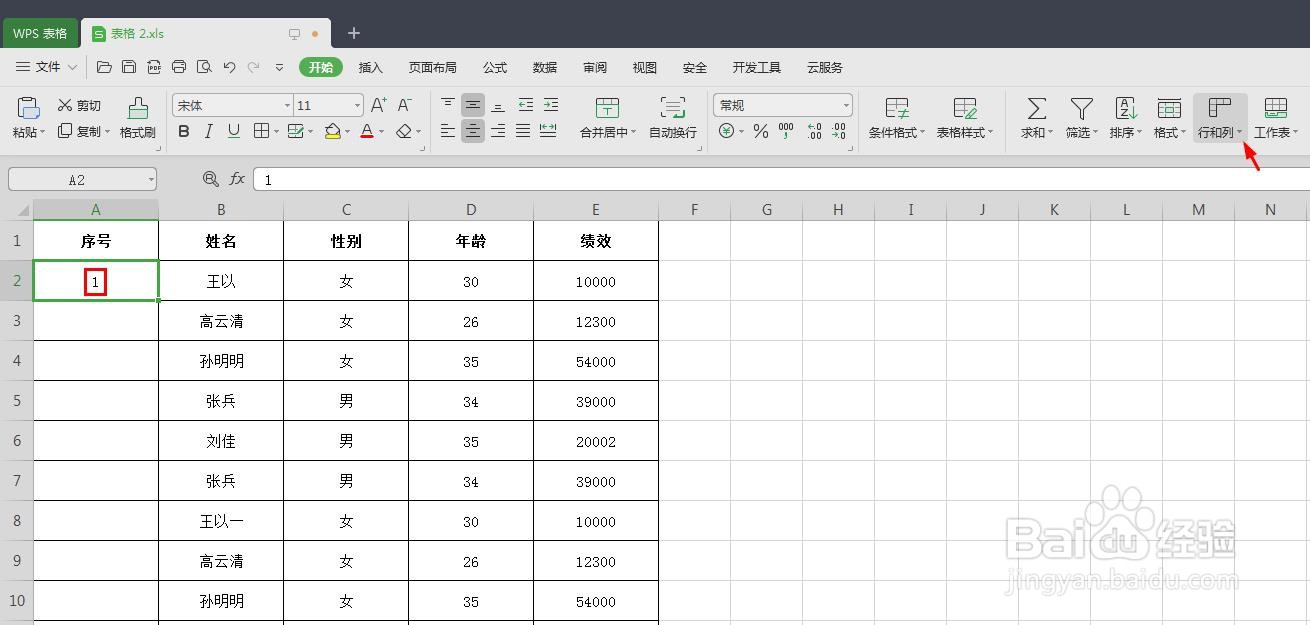Switch to the 数据 ribbon tab

(x=545, y=67)
